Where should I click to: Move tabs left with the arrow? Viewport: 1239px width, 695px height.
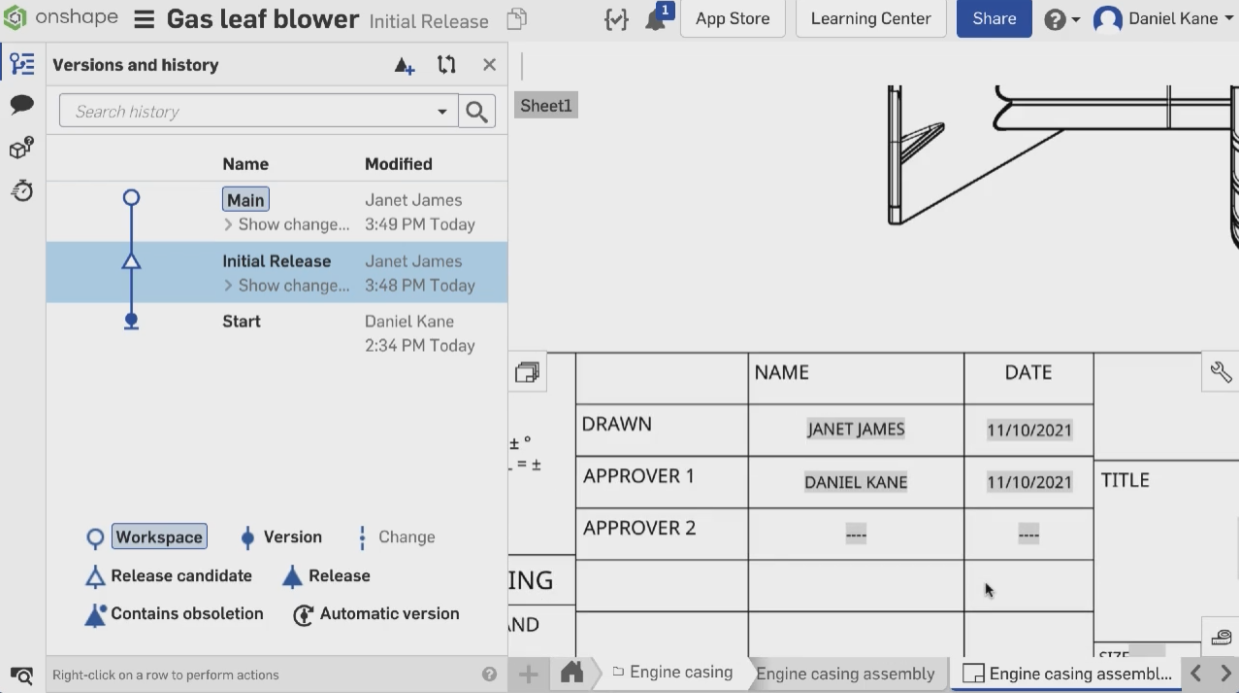pos(1195,674)
